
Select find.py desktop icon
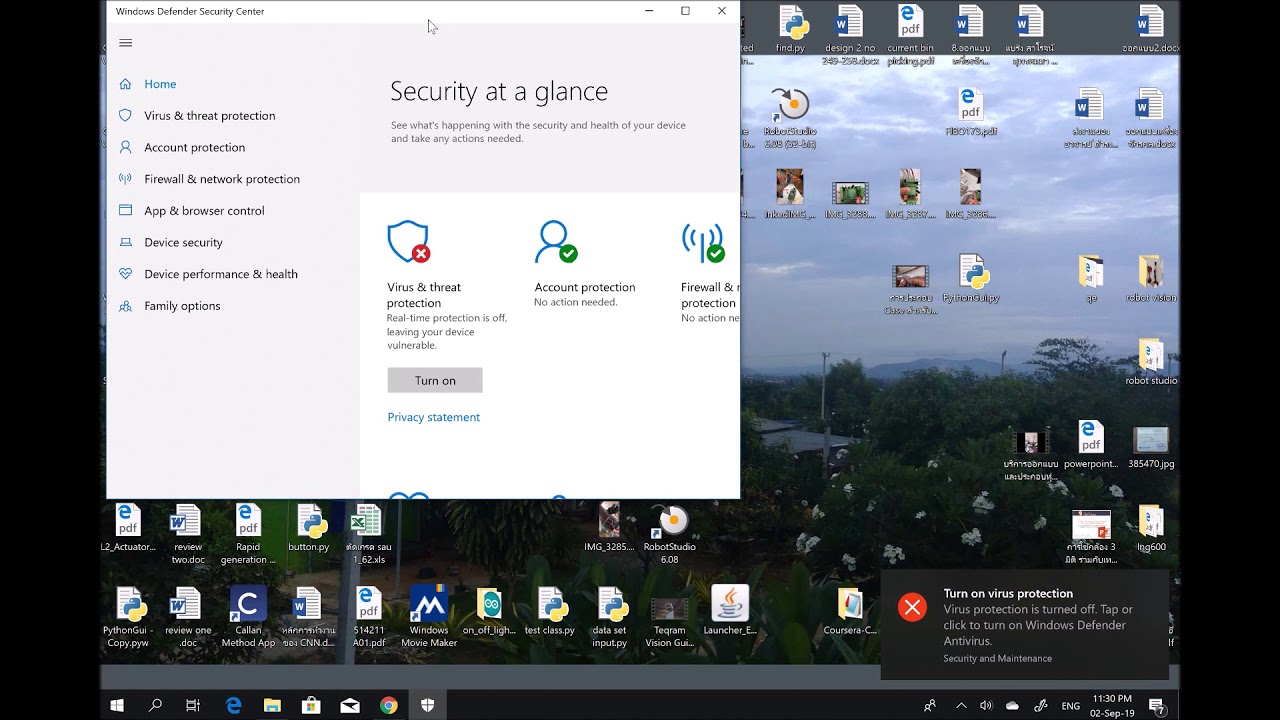pos(790,30)
